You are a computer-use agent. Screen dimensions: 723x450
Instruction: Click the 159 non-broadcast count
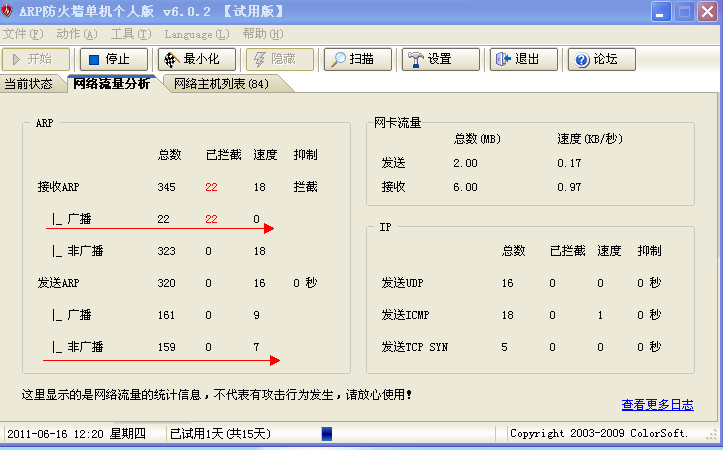click(x=166, y=347)
